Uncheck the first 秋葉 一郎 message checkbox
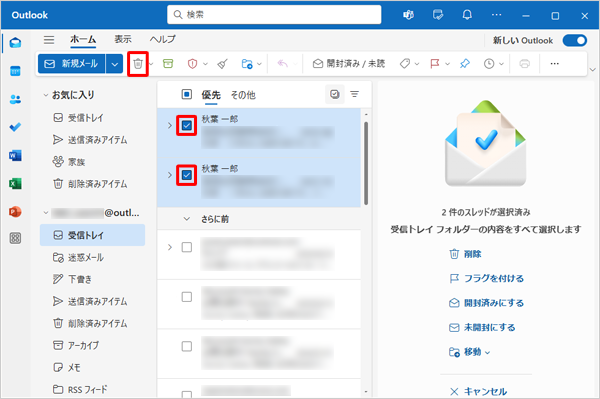Screen dimensions: 600x399 (x=187, y=125)
